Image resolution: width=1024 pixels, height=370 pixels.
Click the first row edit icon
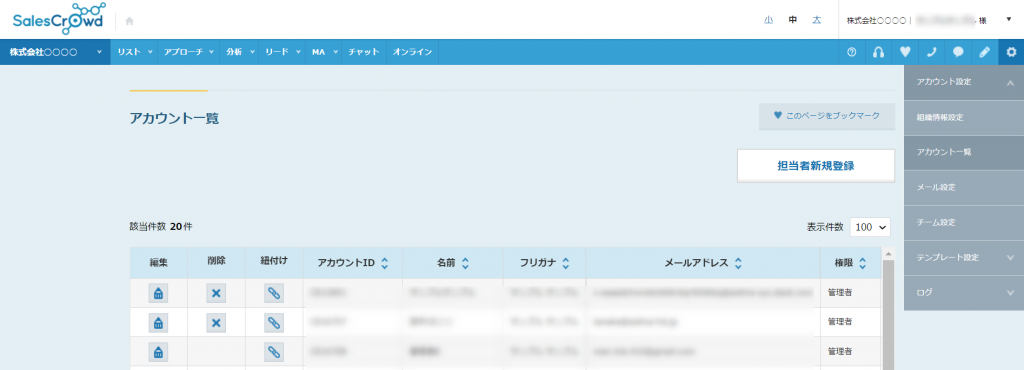pos(158,294)
